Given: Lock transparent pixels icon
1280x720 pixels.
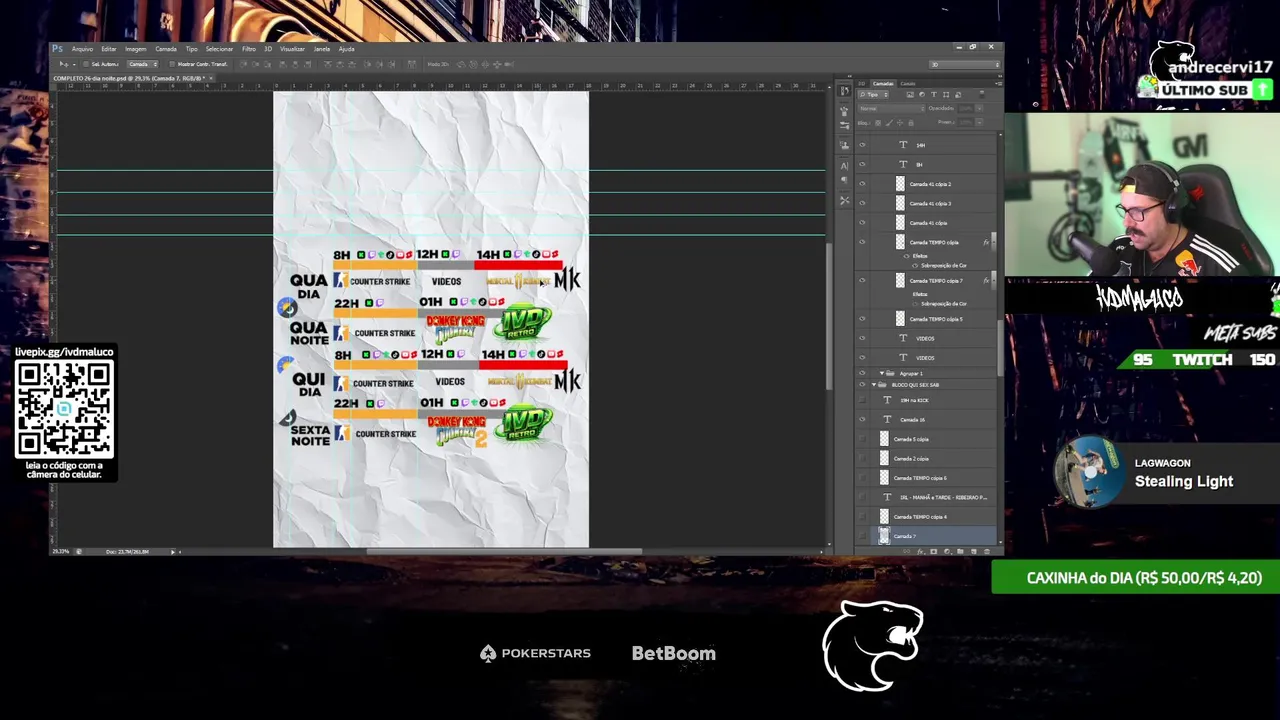Looking at the screenshot, I should click(878, 123).
